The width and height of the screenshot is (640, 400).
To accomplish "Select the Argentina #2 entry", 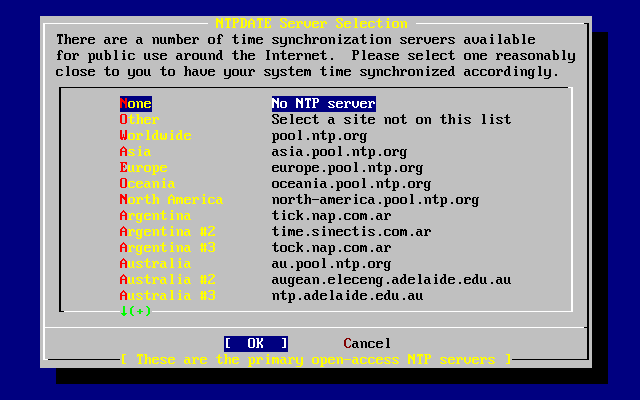I will (x=167, y=232).
